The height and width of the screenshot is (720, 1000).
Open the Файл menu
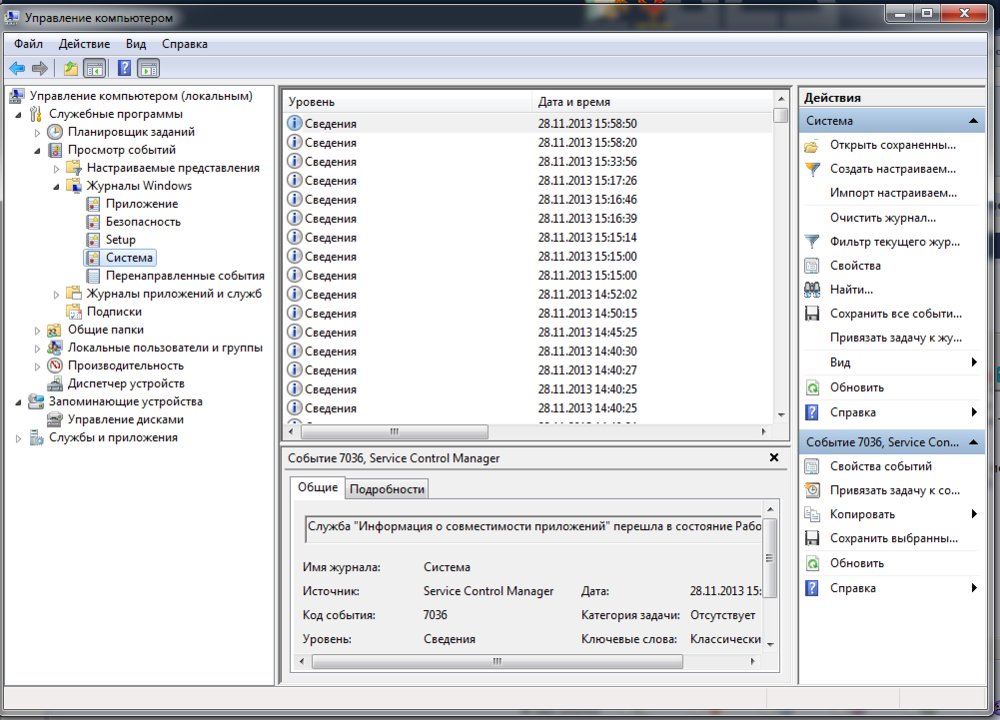[x=29, y=44]
